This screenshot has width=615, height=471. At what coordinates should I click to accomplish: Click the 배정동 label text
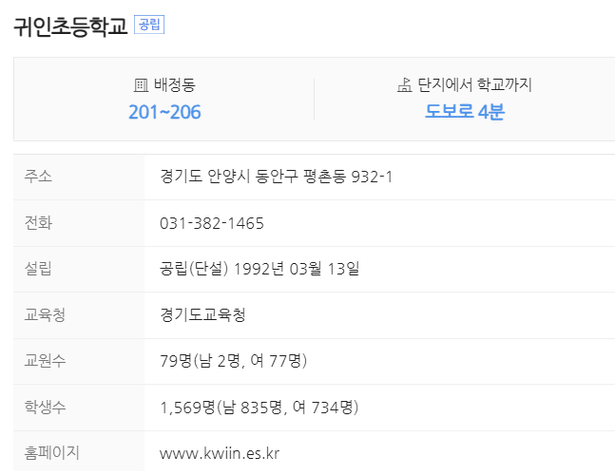tap(175, 85)
